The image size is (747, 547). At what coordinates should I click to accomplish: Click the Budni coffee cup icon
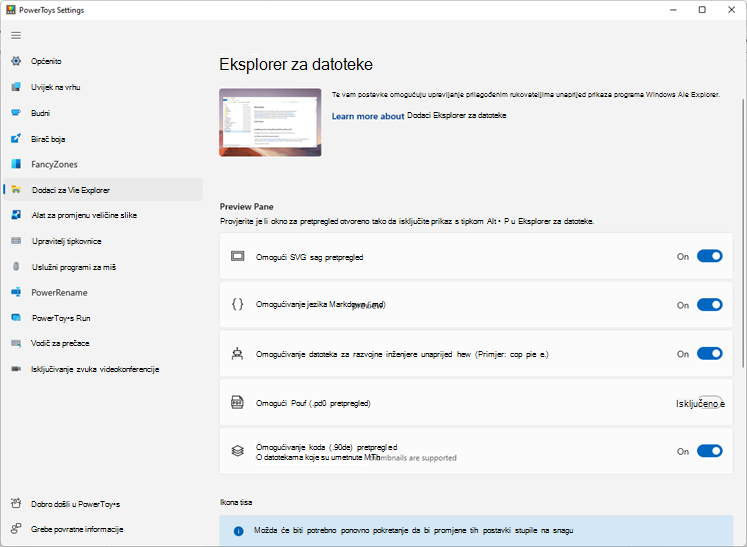16,113
